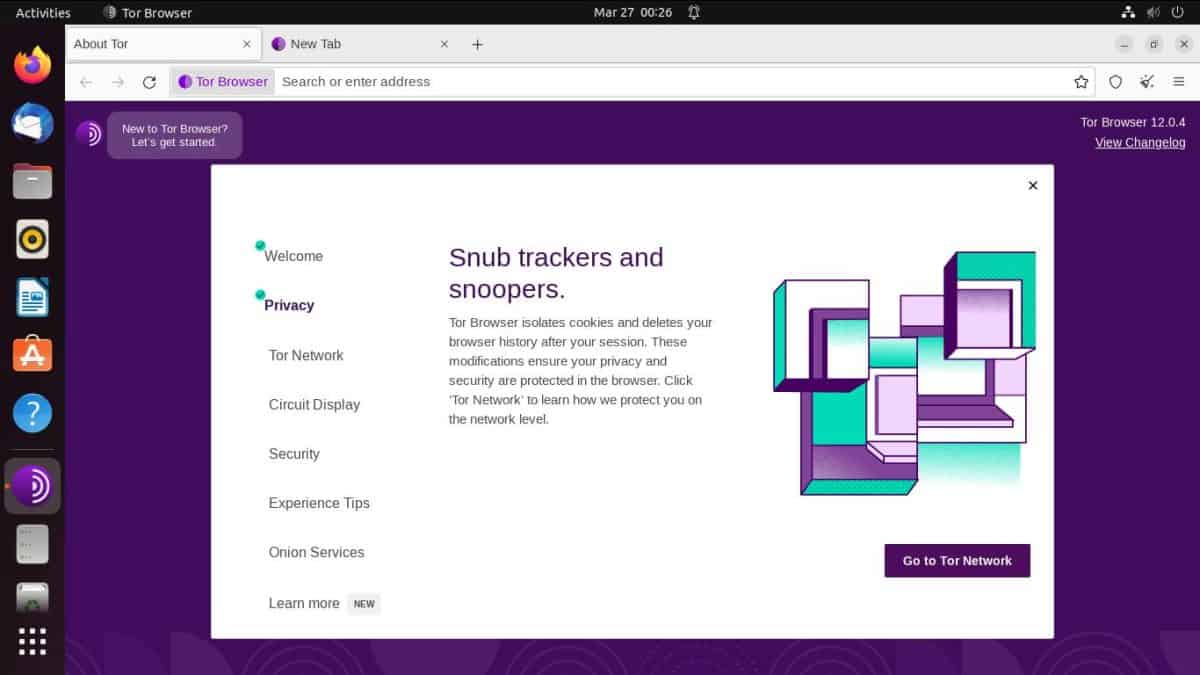Click the Tor Browser dock icon
Viewport: 1200px width, 675px height.
pos(32,486)
